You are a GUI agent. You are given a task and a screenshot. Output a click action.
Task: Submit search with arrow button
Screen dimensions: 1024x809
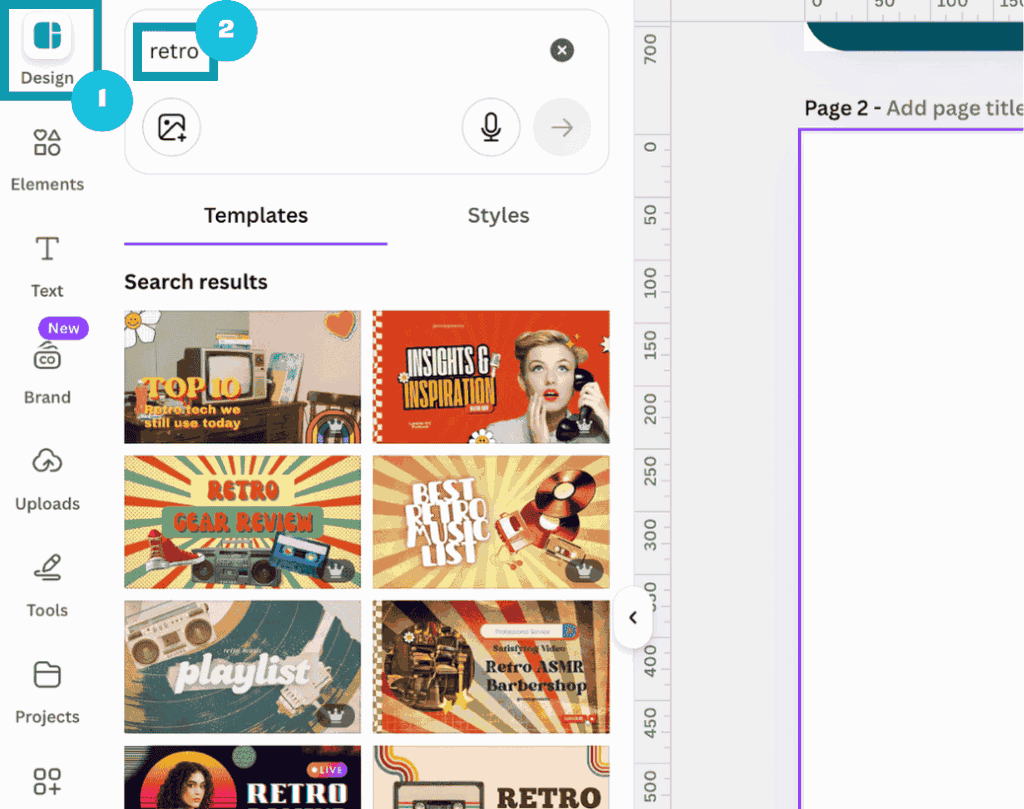pos(562,128)
